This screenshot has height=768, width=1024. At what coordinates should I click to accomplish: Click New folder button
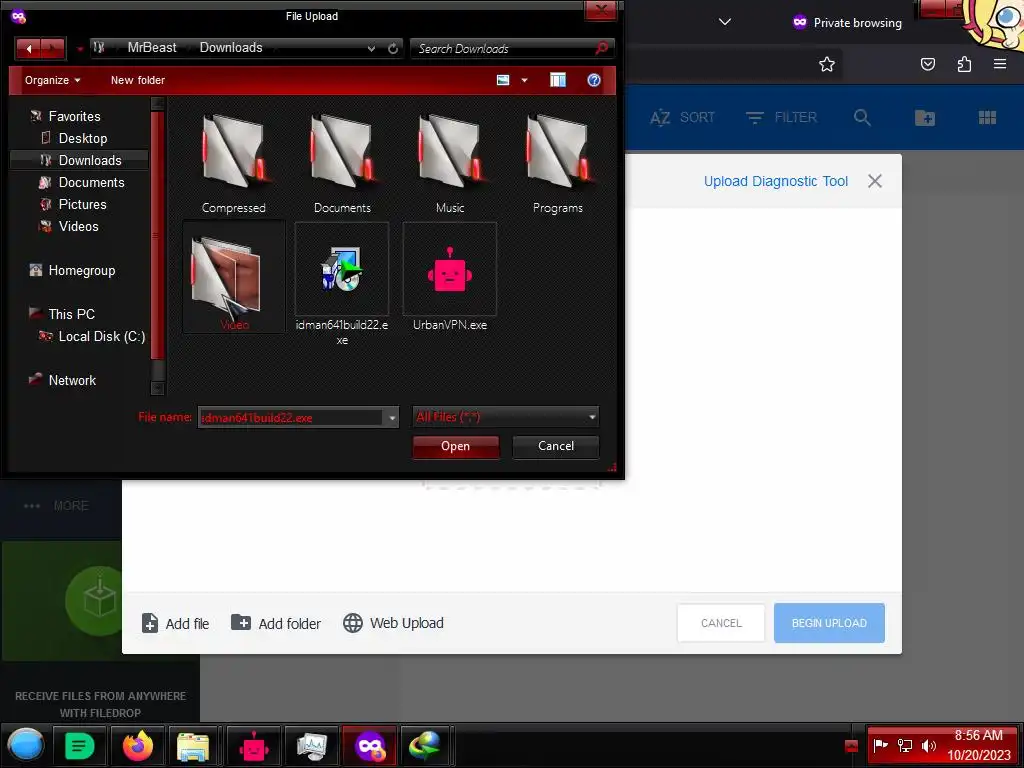(138, 80)
